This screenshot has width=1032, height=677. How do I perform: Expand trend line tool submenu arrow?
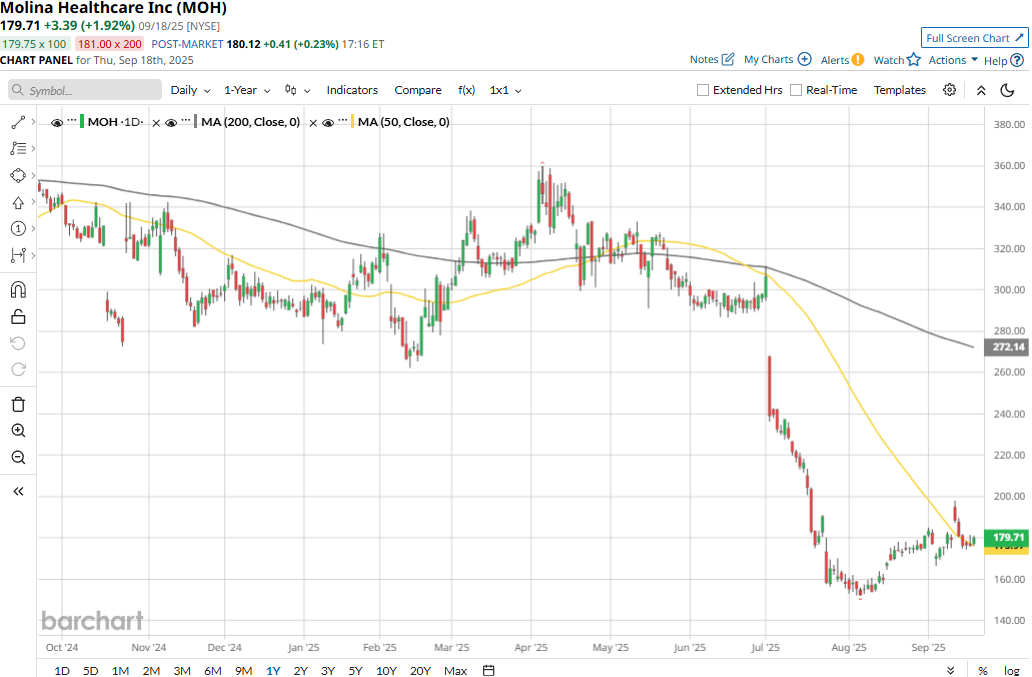33,122
